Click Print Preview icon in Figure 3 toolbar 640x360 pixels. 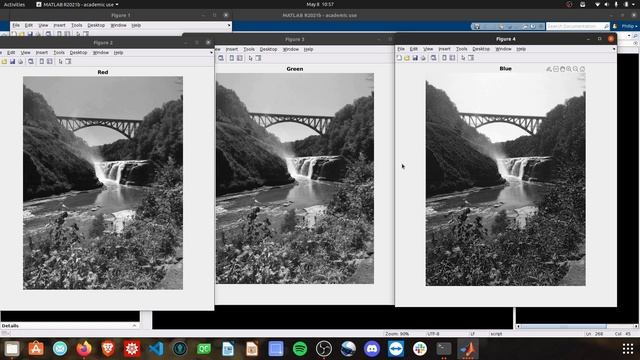tap(221, 58)
